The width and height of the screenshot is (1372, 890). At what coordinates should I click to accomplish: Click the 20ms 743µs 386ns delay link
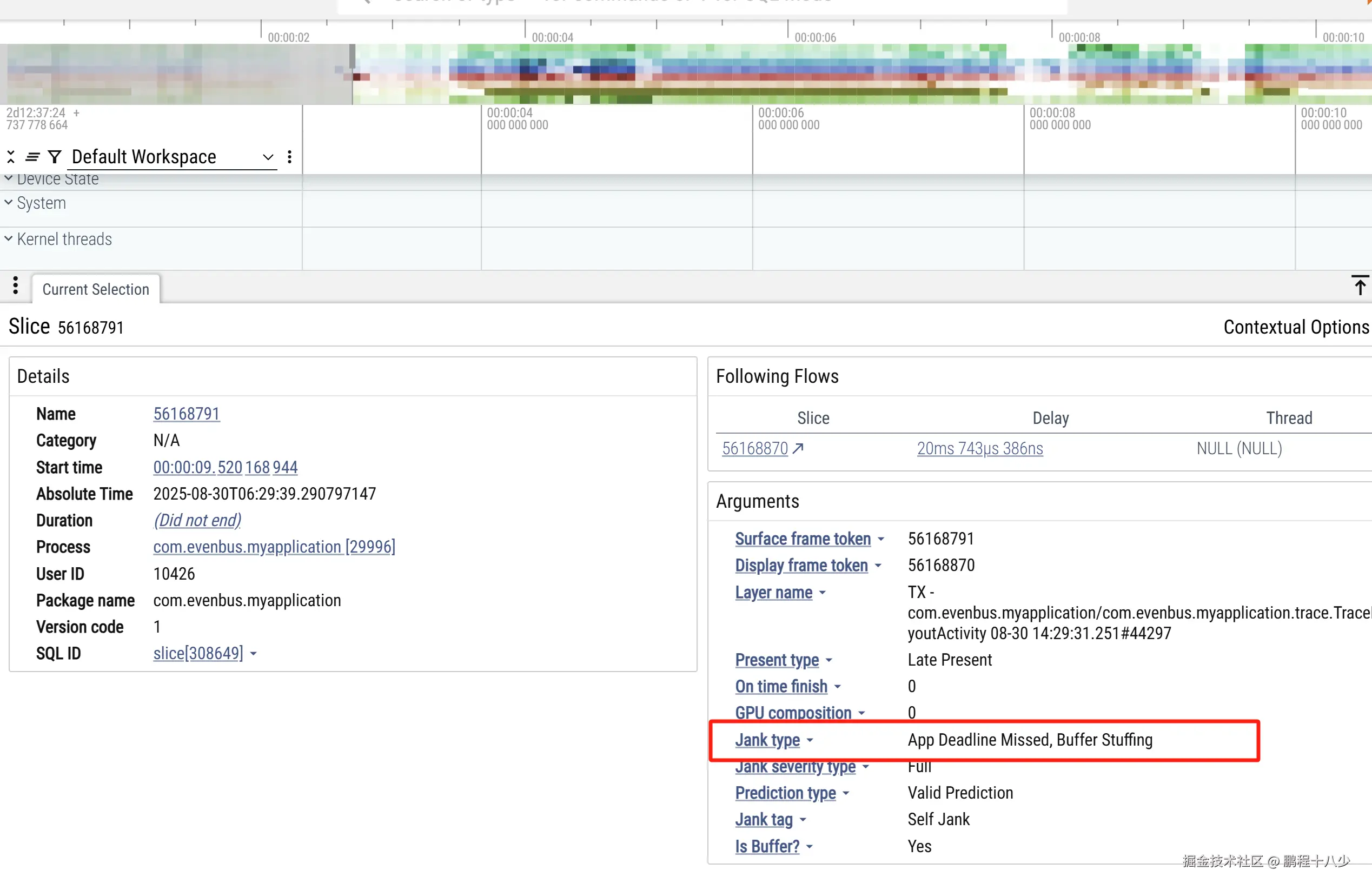click(979, 448)
